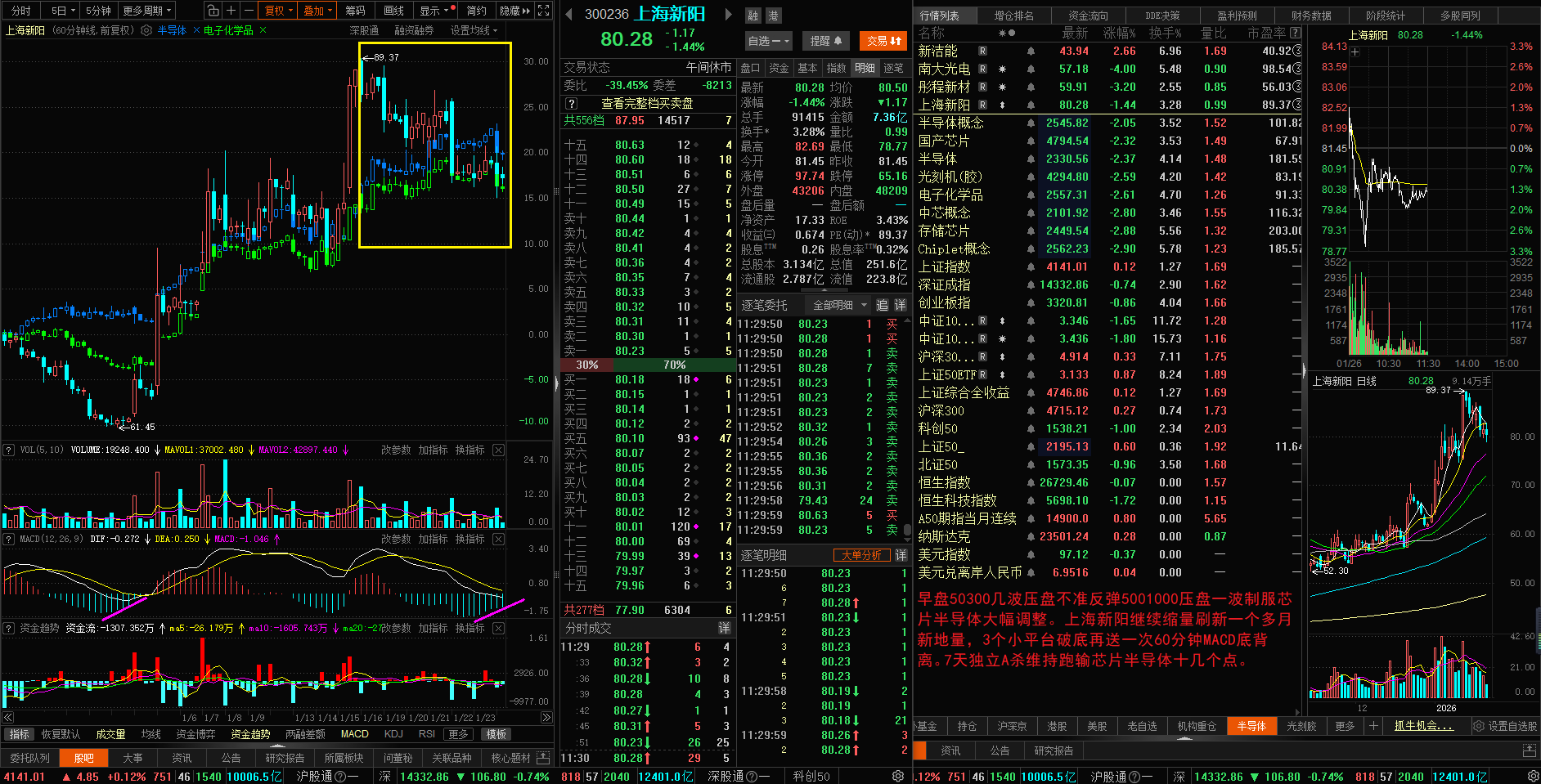This screenshot has height=784, width=1541.
Task: Switch to 分时 chart period
Action: (x=21, y=11)
